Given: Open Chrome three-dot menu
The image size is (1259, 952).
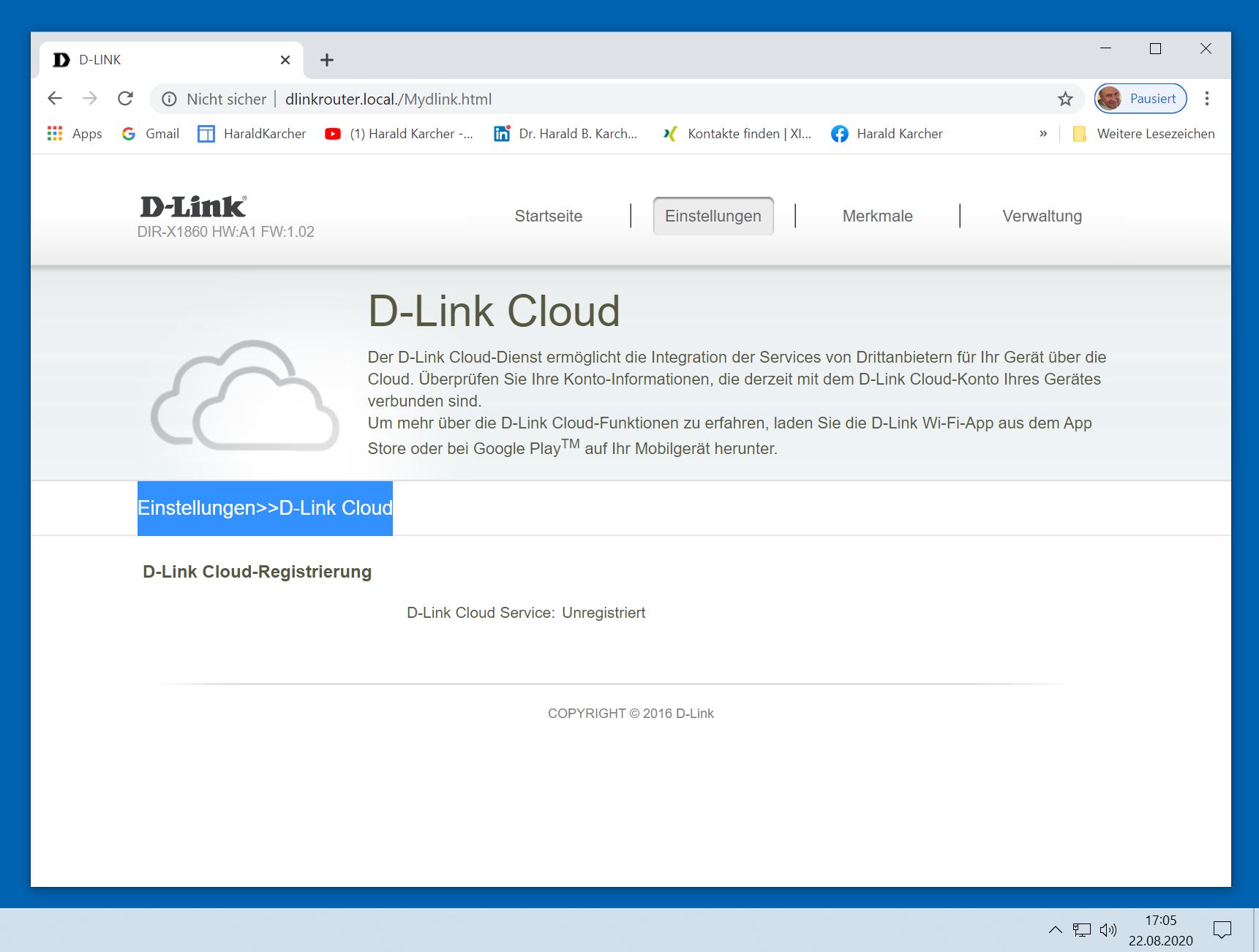Looking at the screenshot, I should [1207, 99].
